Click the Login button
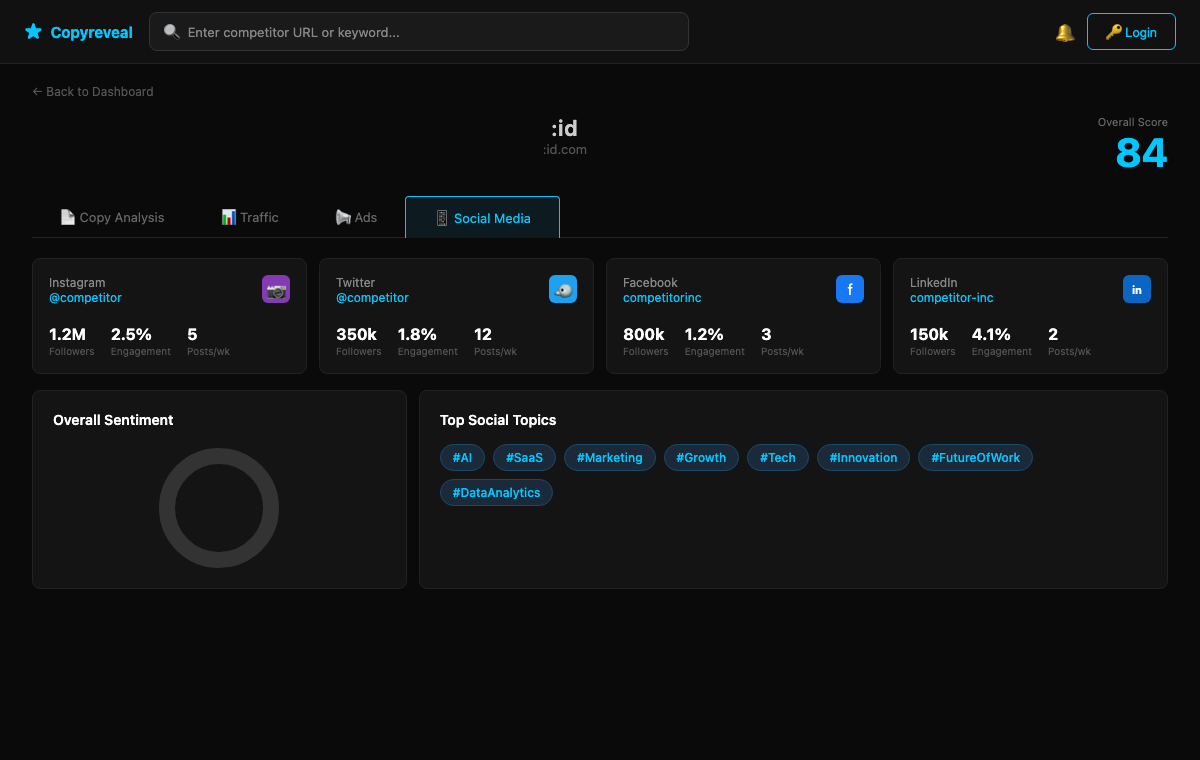Viewport: 1200px width, 760px height. pos(1131,32)
